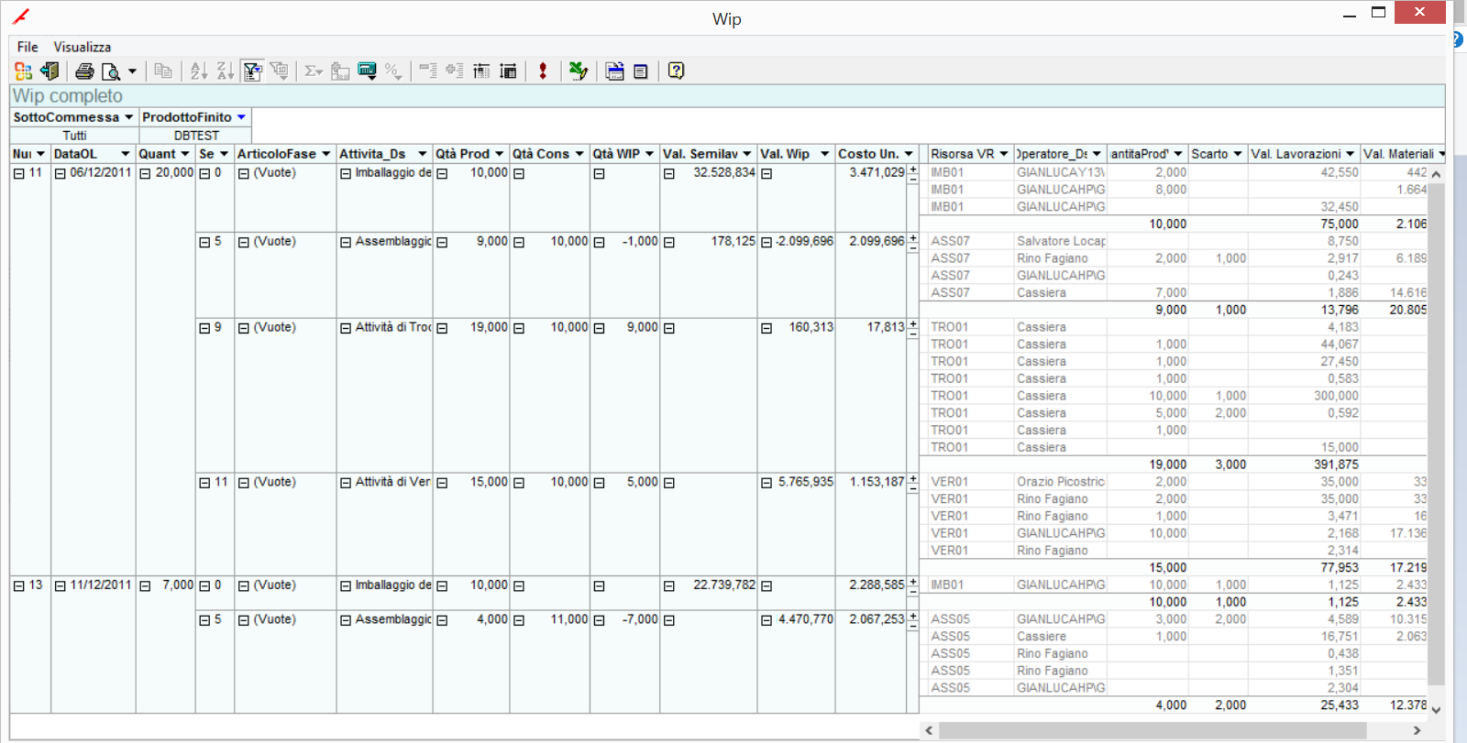Click the Office logo icon in toolbar
This screenshot has width=1467, height=743.
23,71
